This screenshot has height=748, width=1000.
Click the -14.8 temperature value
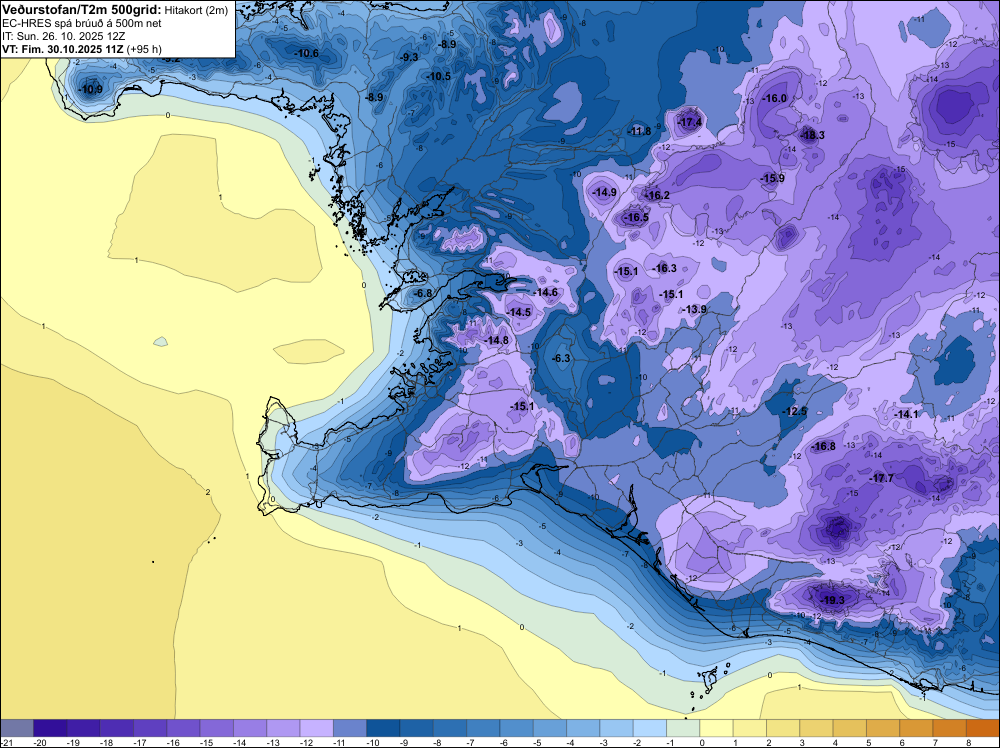pyautogui.click(x=497, y=341)
